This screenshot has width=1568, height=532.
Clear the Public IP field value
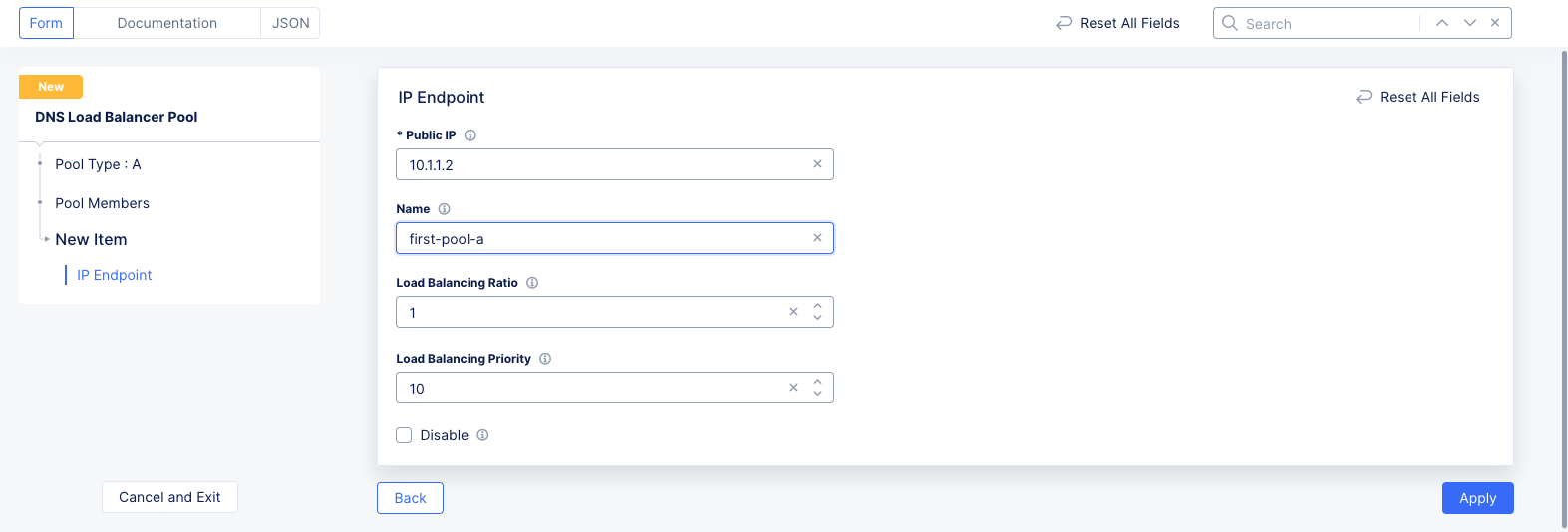[x=817, y=164]
